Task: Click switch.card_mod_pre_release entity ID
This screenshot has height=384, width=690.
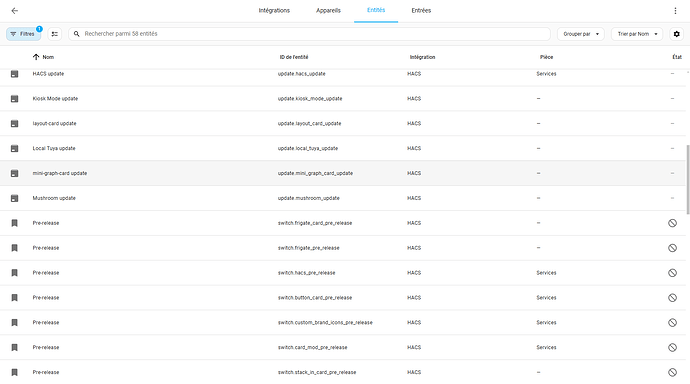Action: pos(312,347)
